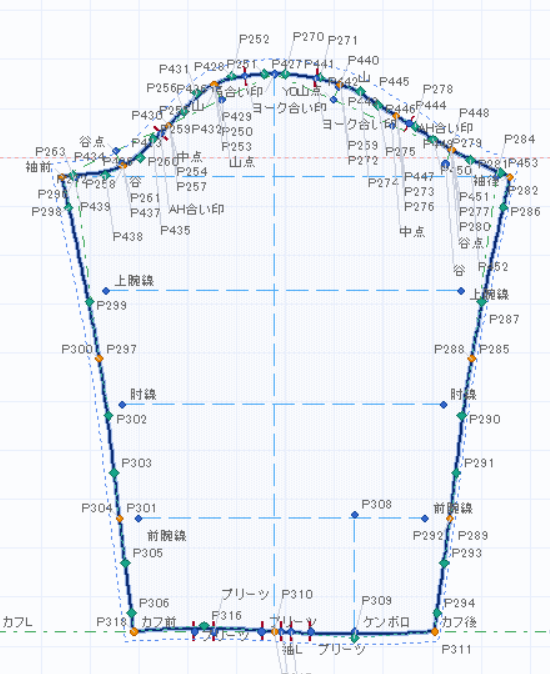The width and height of the screenshot is (550, 674).
Task: Click the orange point P304 on left seam
Action: [x=119, y=519]
